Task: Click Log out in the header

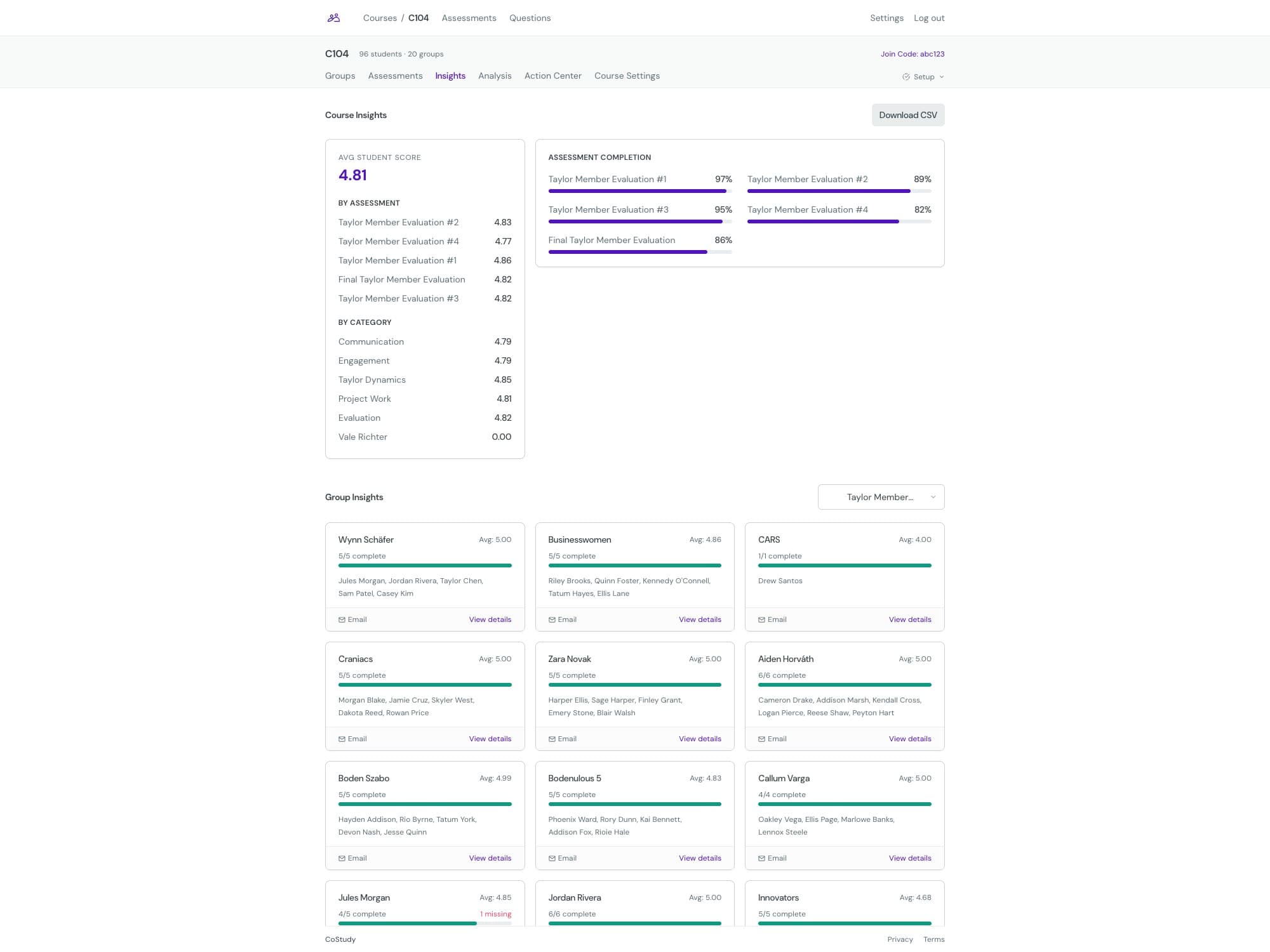Action: 928,18
